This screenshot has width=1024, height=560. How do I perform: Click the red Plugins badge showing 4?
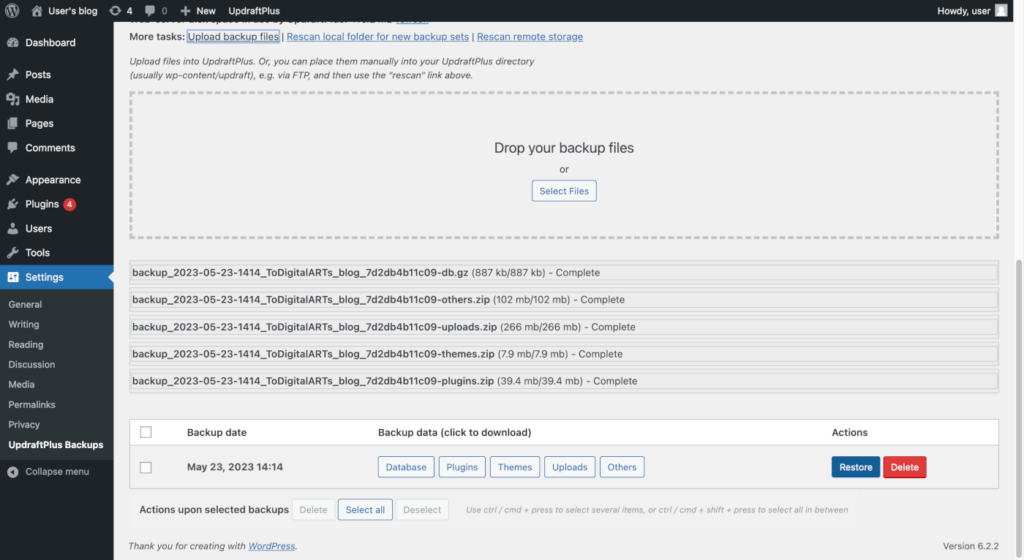[69, 204]
